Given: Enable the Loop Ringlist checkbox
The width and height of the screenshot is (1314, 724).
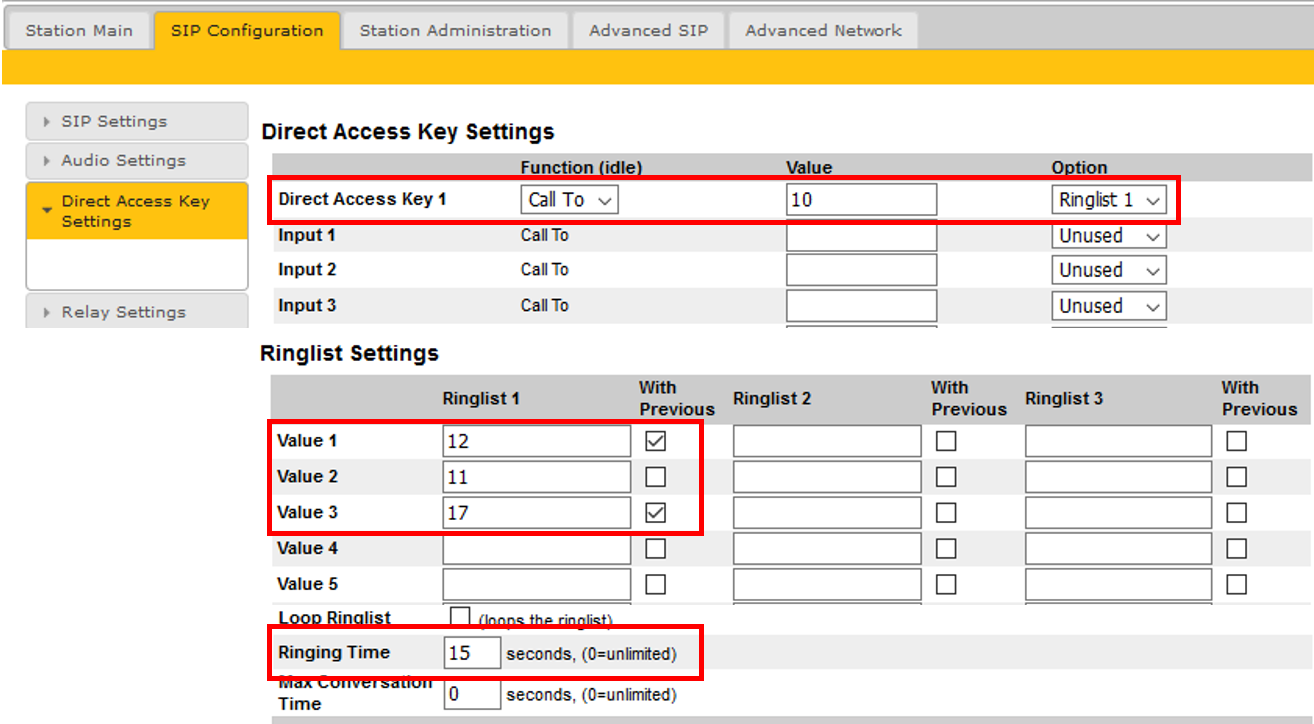Looking at the screenshot, I should (x=460, y=617).
